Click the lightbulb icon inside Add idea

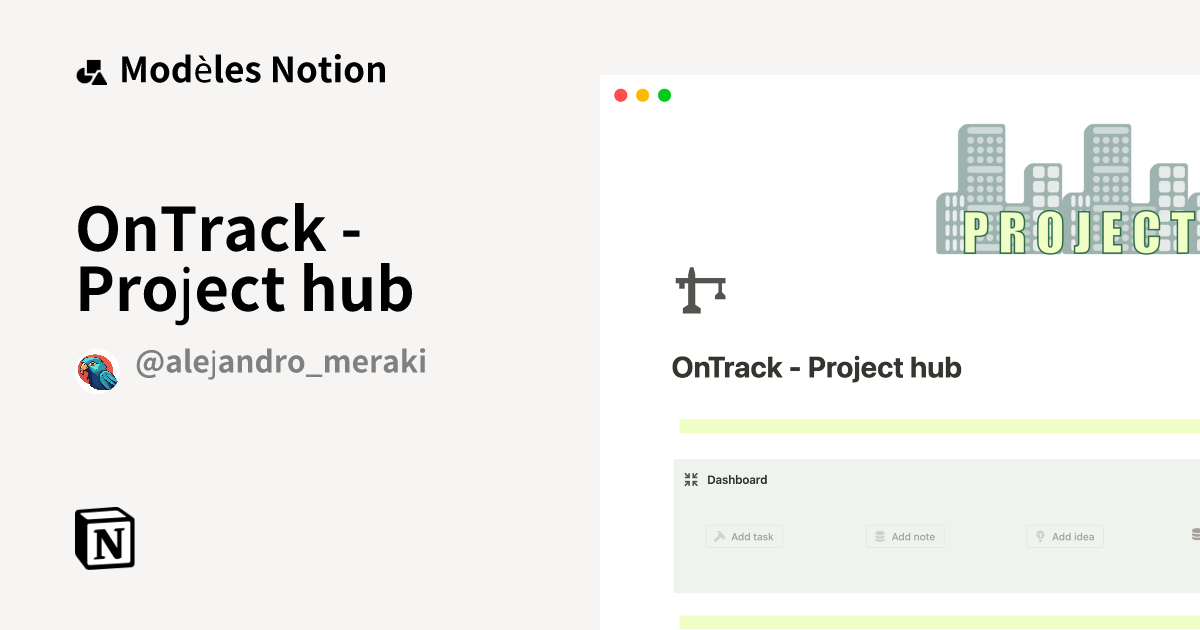(1040, 536)
